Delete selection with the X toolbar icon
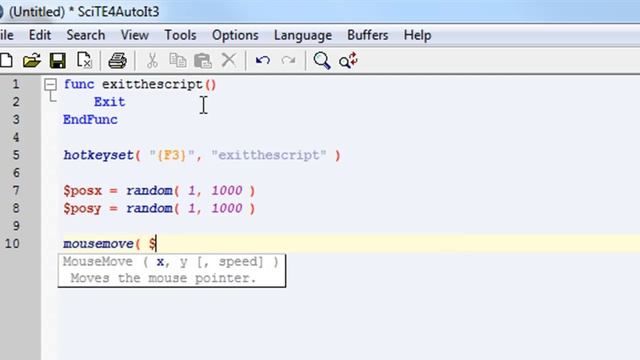640x360 pixels. tap(229, 60)
